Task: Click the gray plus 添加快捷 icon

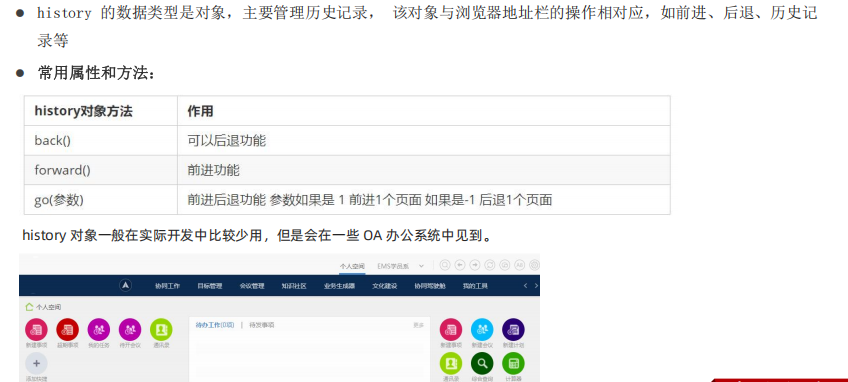Action: click(36, 364)
